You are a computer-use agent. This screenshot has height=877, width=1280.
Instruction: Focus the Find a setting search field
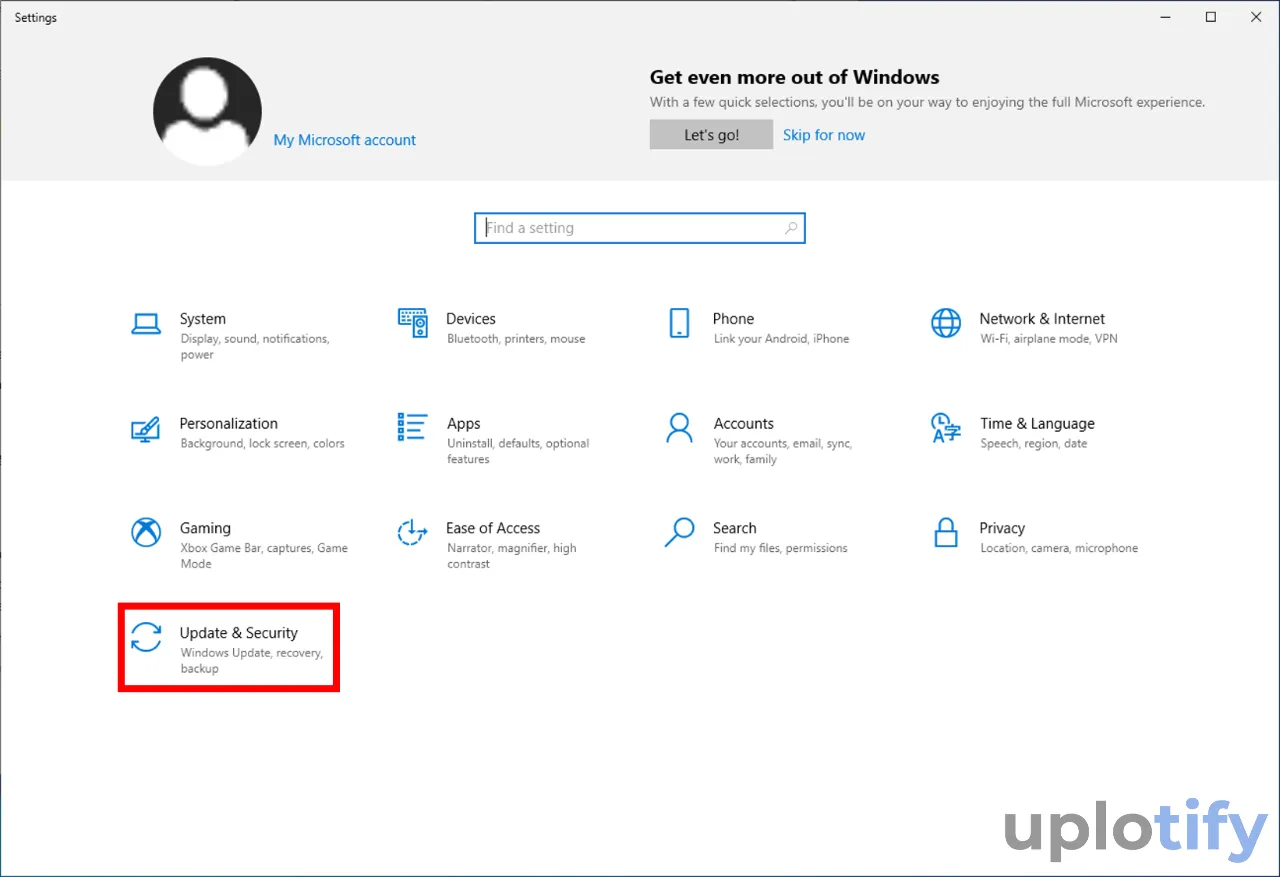click(x=640, y=228)
